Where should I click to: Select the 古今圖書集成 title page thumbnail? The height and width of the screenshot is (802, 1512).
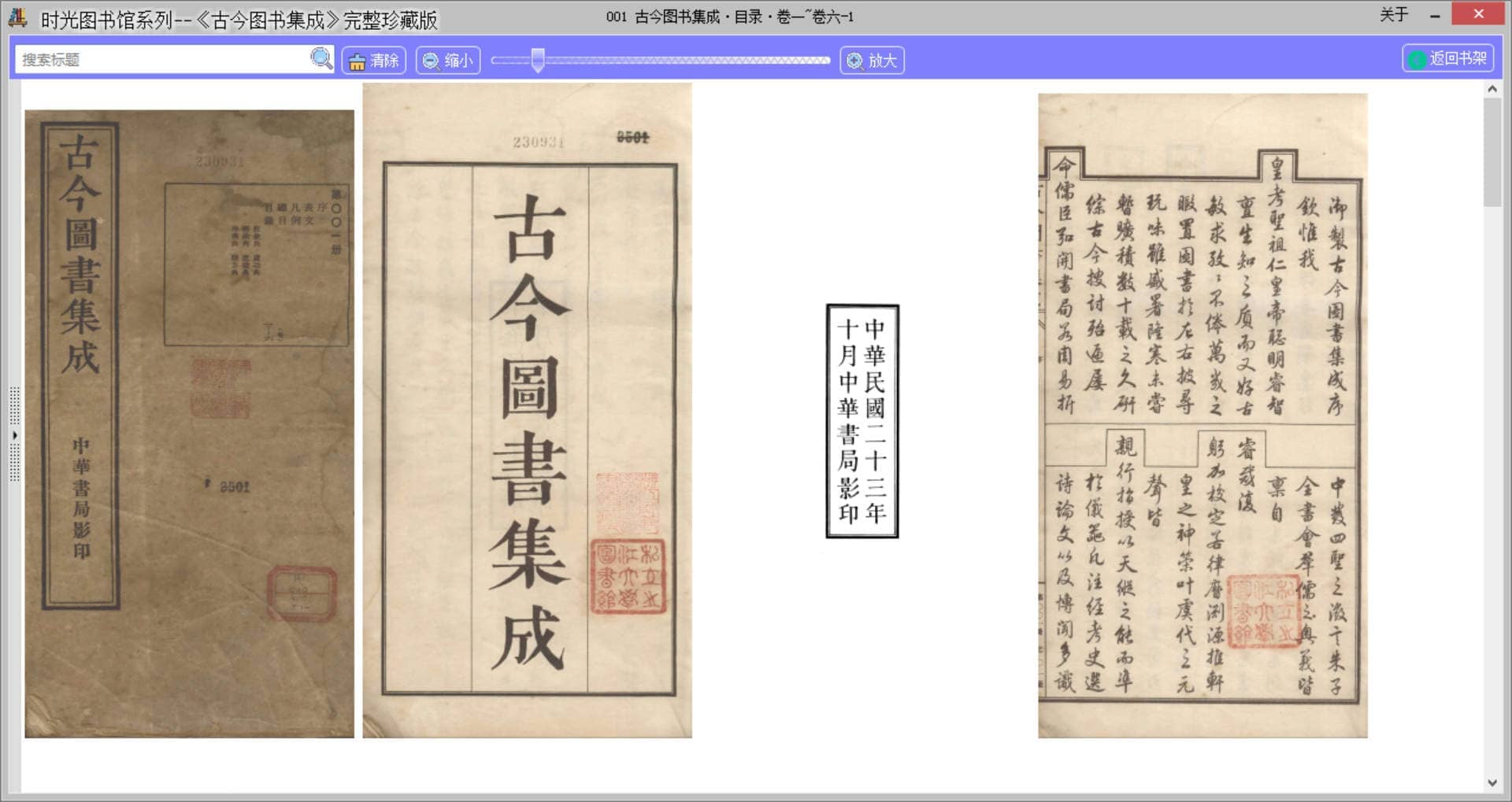pos(527,410)
